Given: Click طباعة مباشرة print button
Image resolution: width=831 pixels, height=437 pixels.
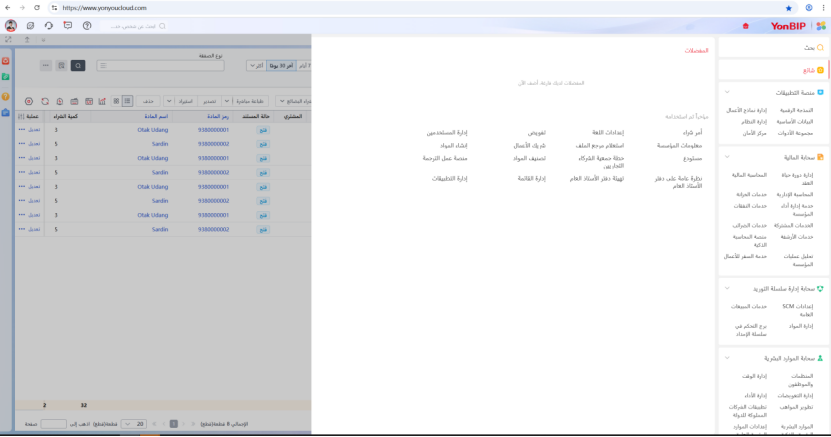Looking at the screenshot, I should [250, 101].
